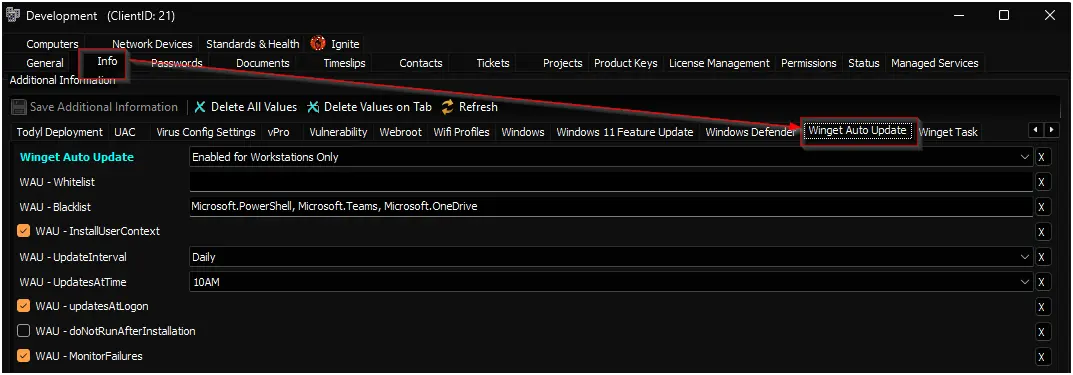Image resolution: width=1073 pixels, height=375 pixels.
Task: Open the Documents tab
Action: coord(263,63)
